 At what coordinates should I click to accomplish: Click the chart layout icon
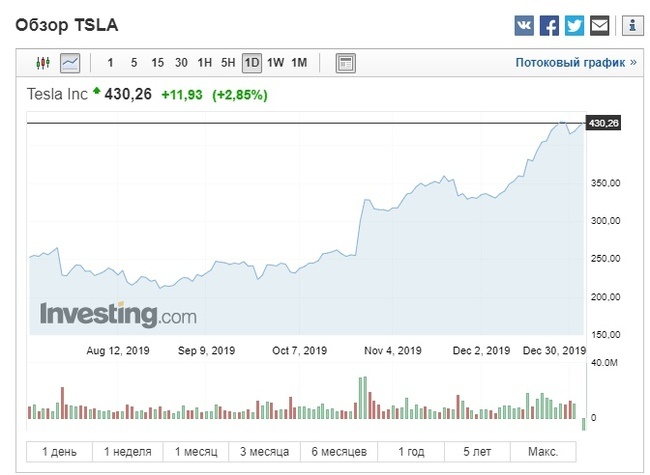point(345,63)
